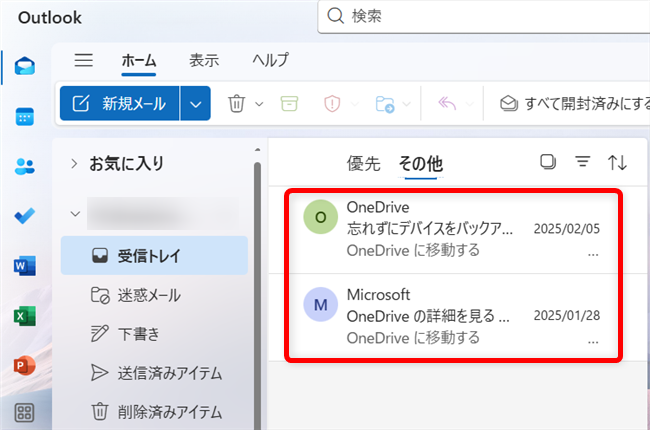Click the trash Delete icon in toolbar
The height and width of the screenshot is (430, 650).
point(237,103)
